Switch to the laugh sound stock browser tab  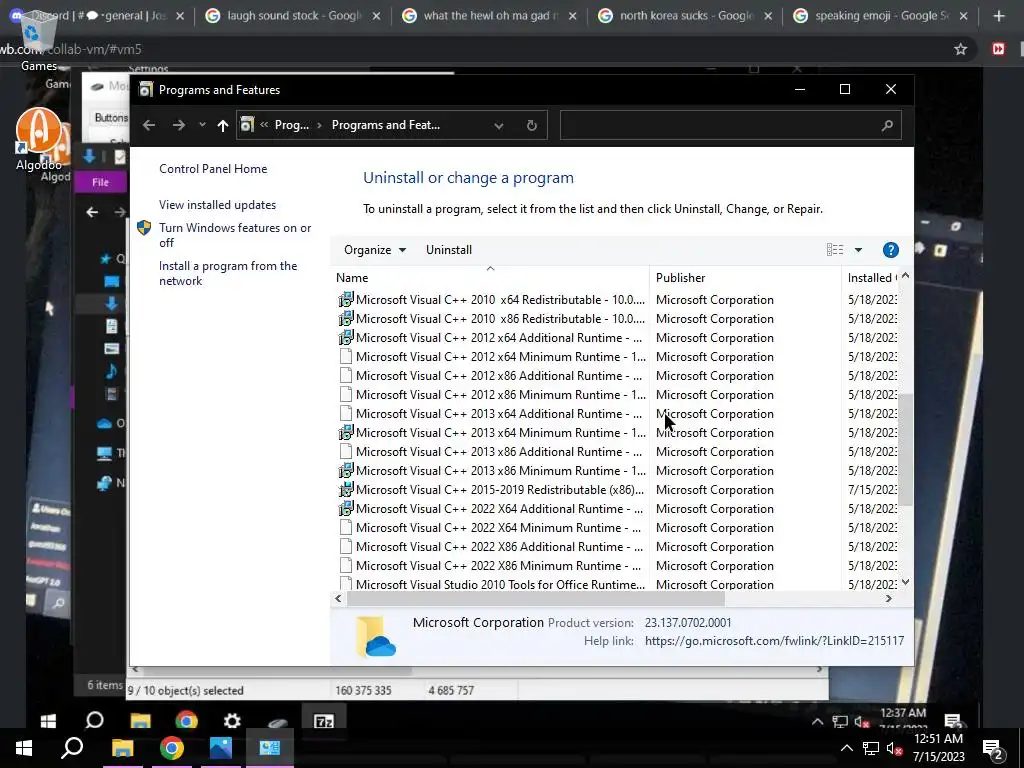tap(294, 16)
